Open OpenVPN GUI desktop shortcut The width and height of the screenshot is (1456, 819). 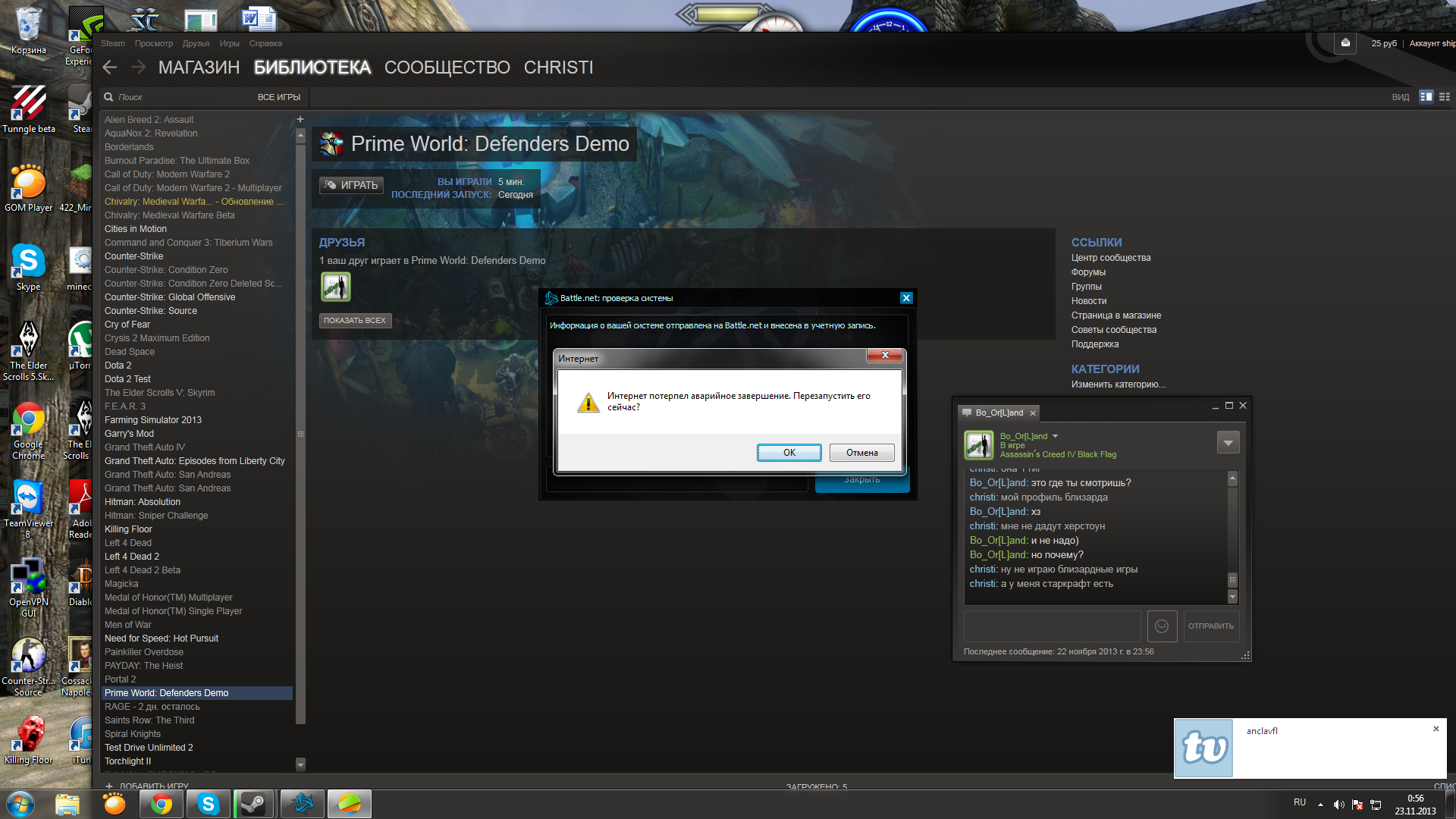coord(28,588)
